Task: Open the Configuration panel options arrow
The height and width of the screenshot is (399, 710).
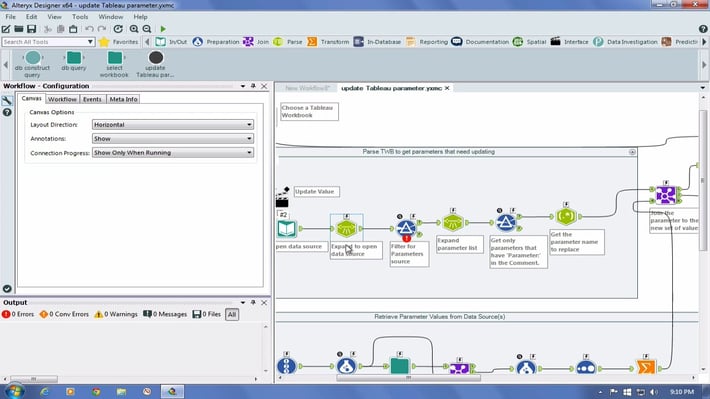Action: point(243,86)
